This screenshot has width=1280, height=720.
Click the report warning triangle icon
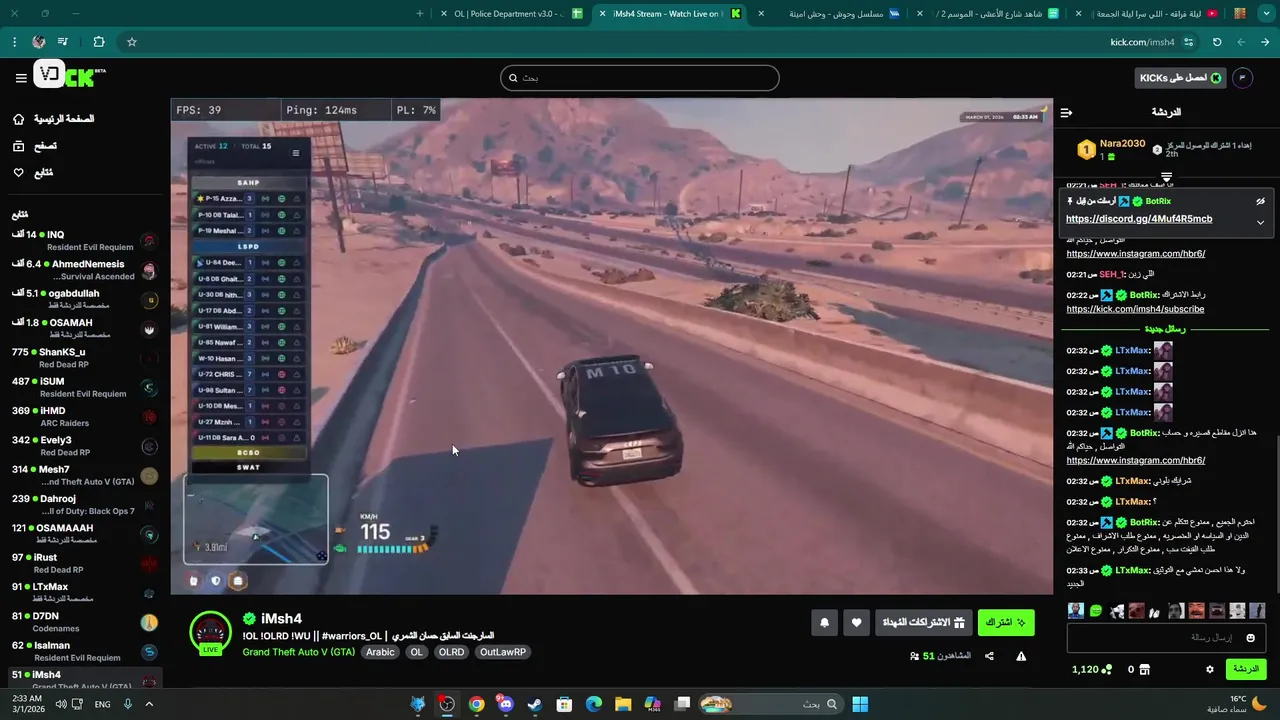click(1021, 656)
